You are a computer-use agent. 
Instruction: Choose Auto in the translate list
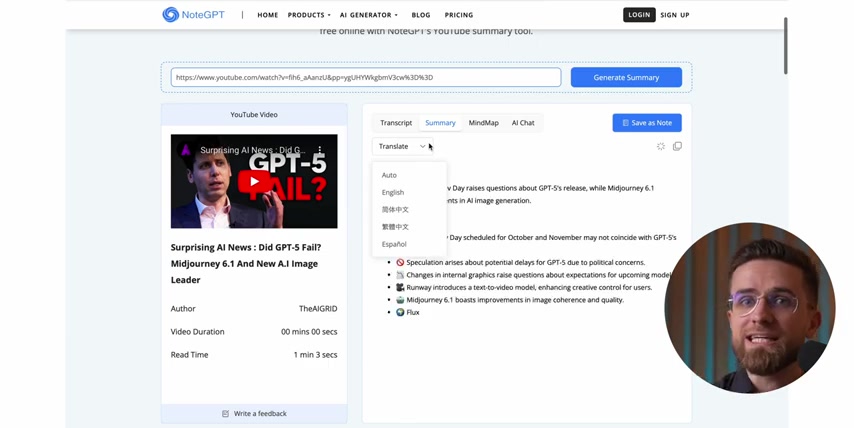click(389, 175)
